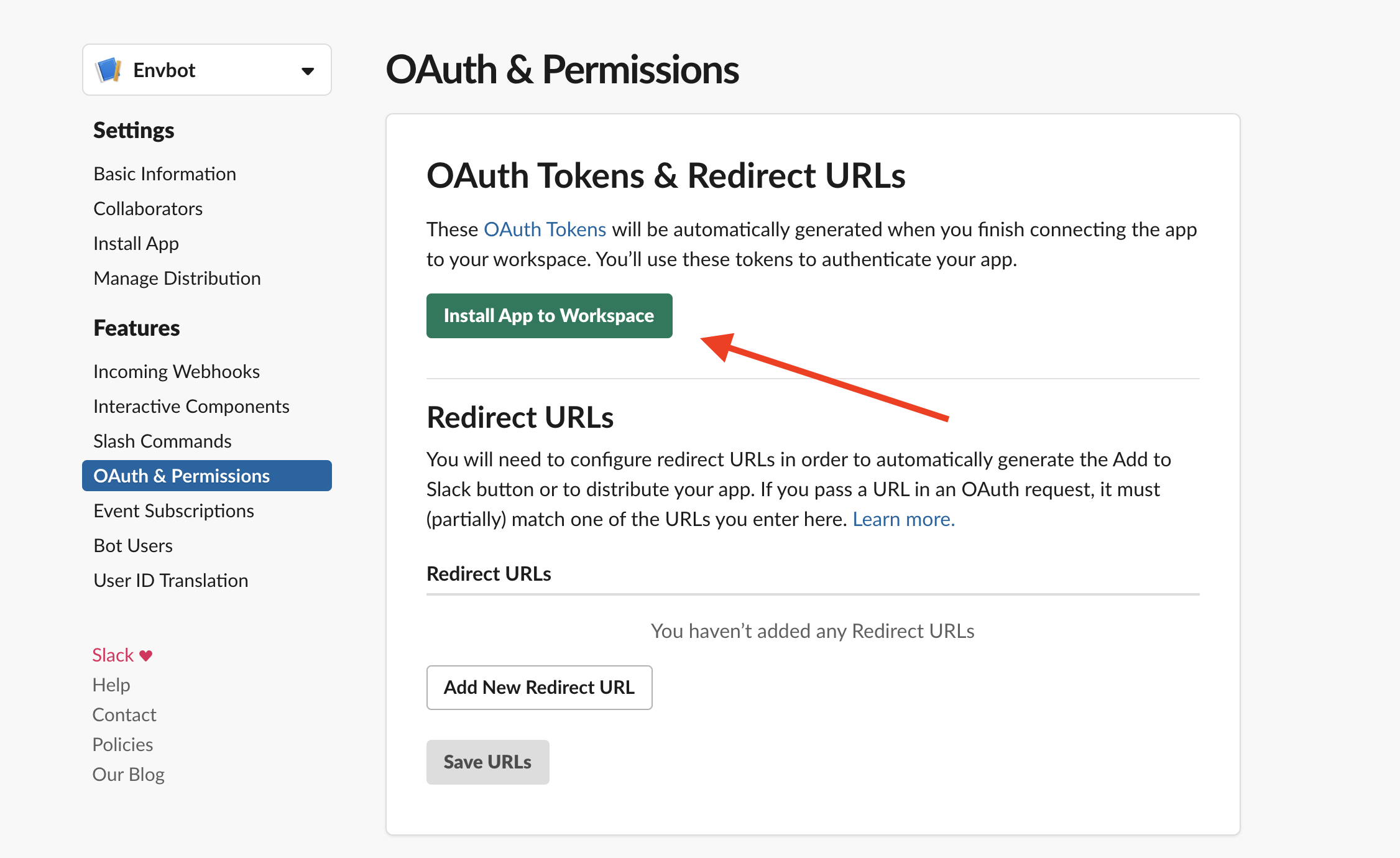Open the Slash Commands page

[162, 441]
